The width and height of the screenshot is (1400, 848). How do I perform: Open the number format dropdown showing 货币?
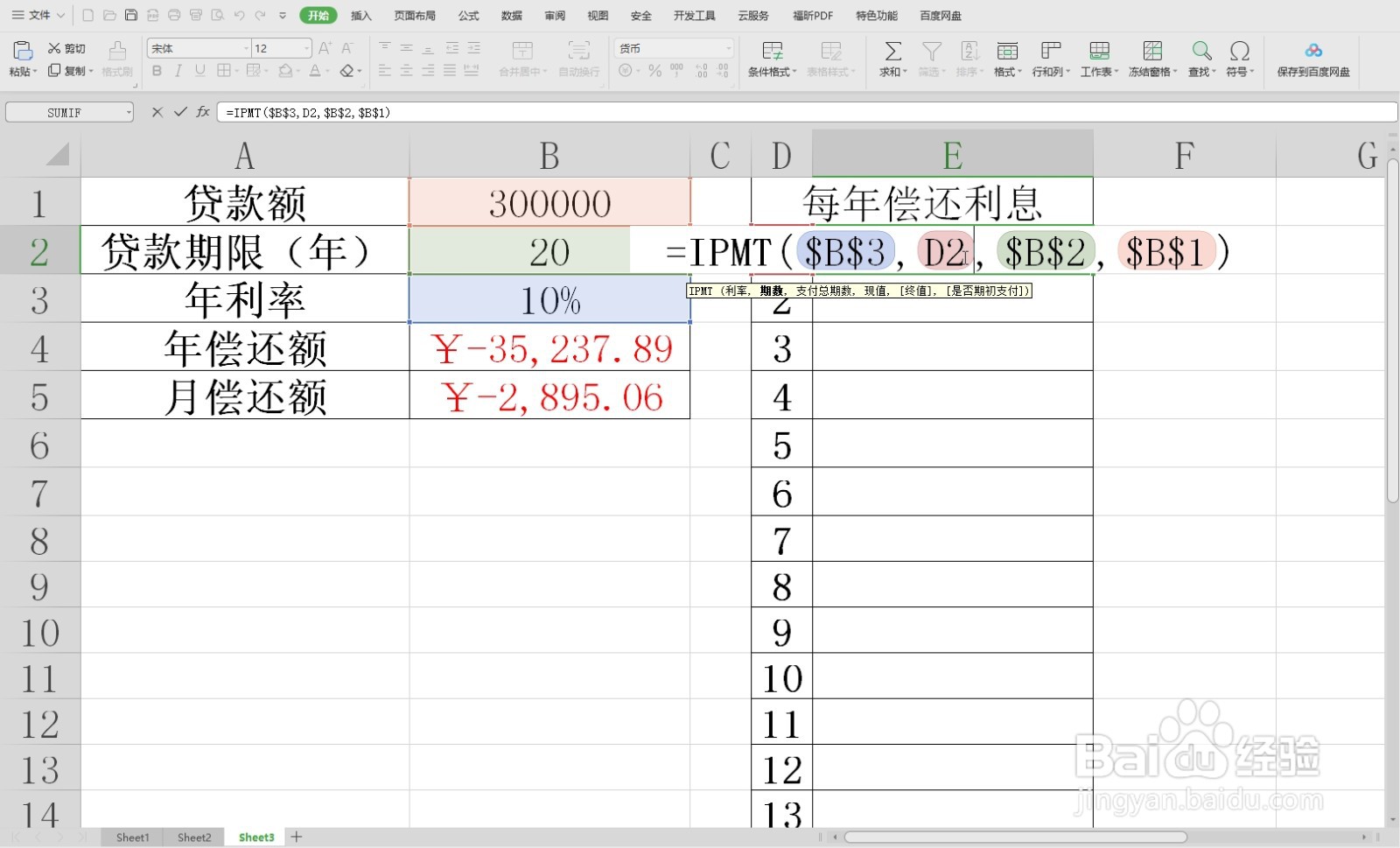(727, 48)
